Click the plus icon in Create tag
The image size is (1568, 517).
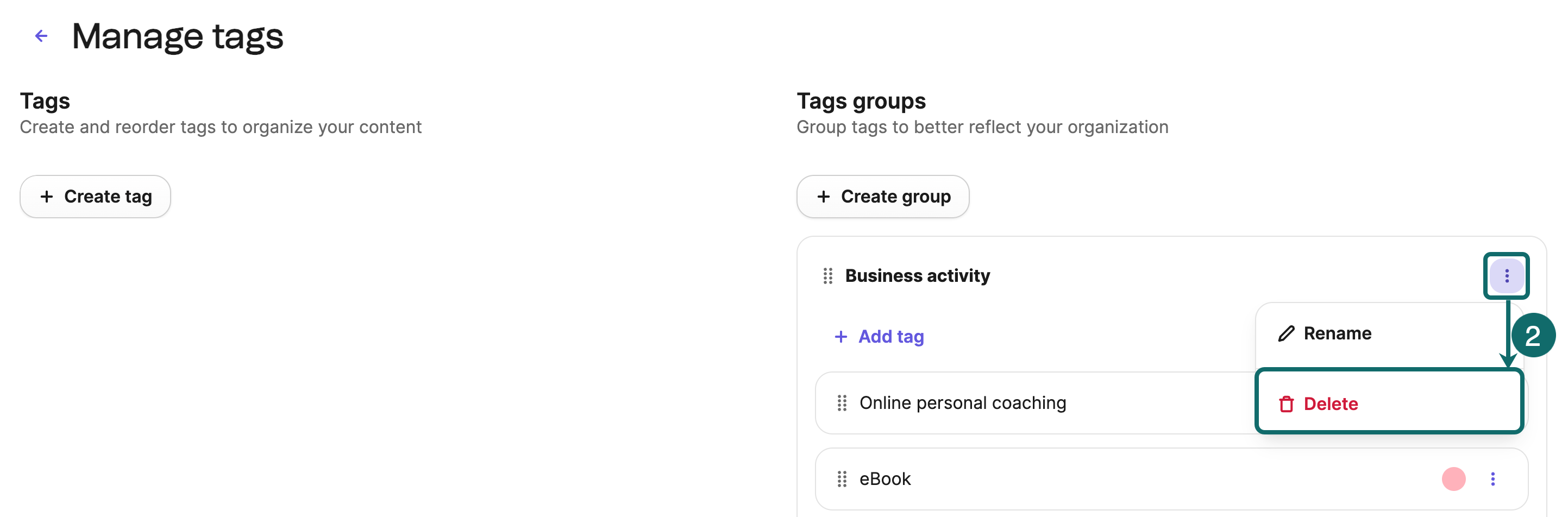coord(47,196)
